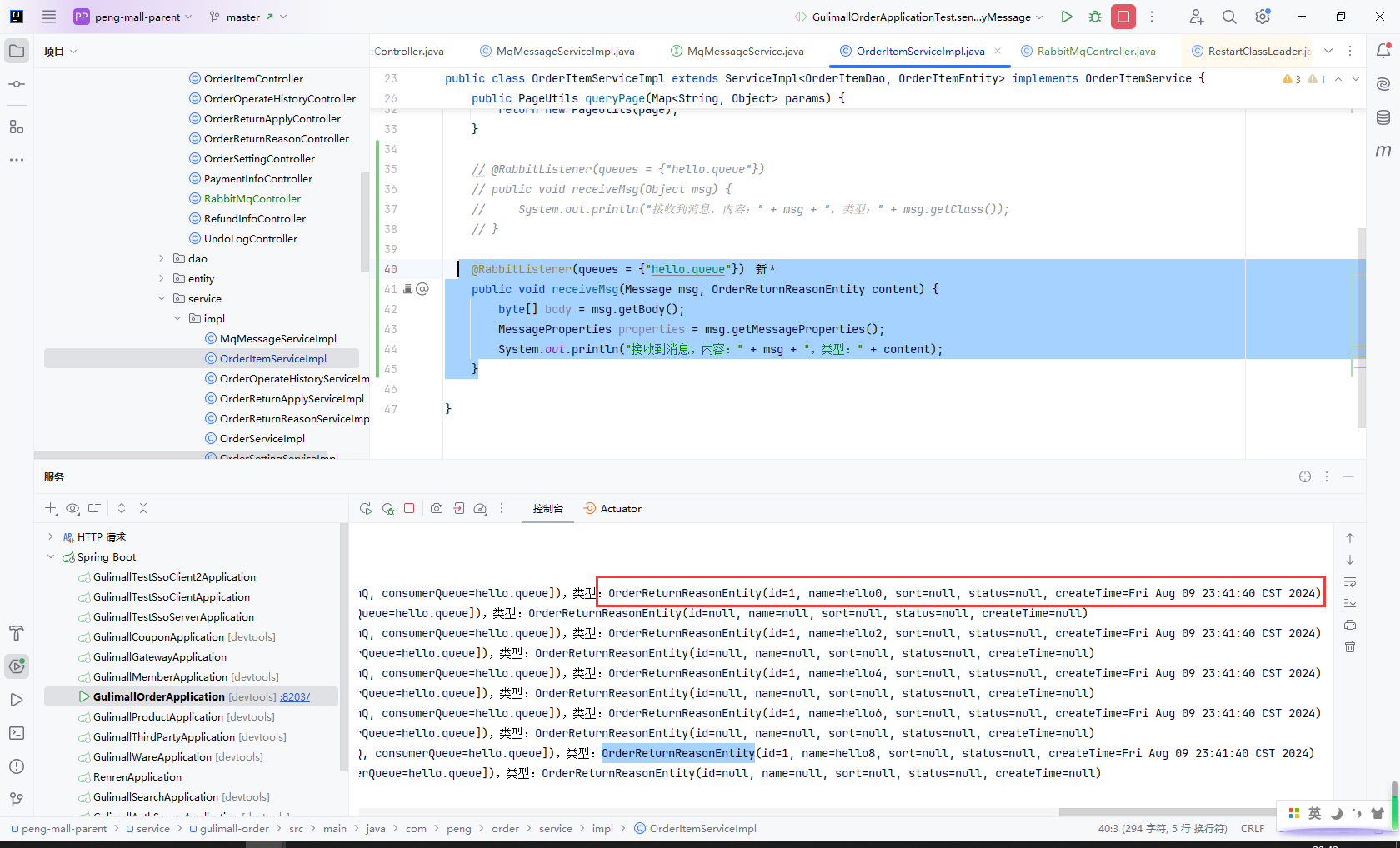Open the Structure tool window icon
This screenshot has width=1400, height=848.
(17, 127)
